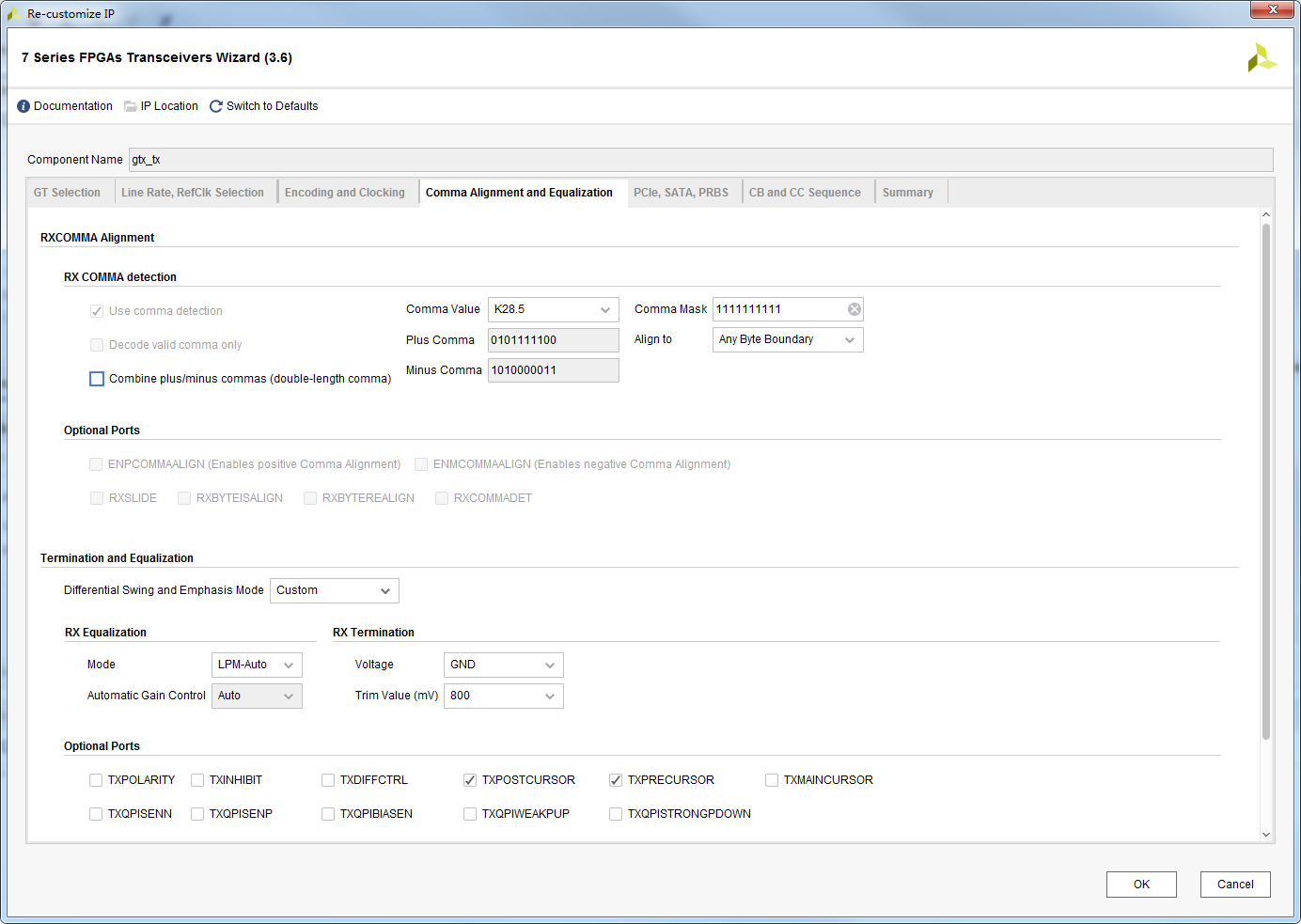The height and width of the screenshot is (924, 1301).
Task: Switch to the GT Selection tab
Action: (67, 193)
